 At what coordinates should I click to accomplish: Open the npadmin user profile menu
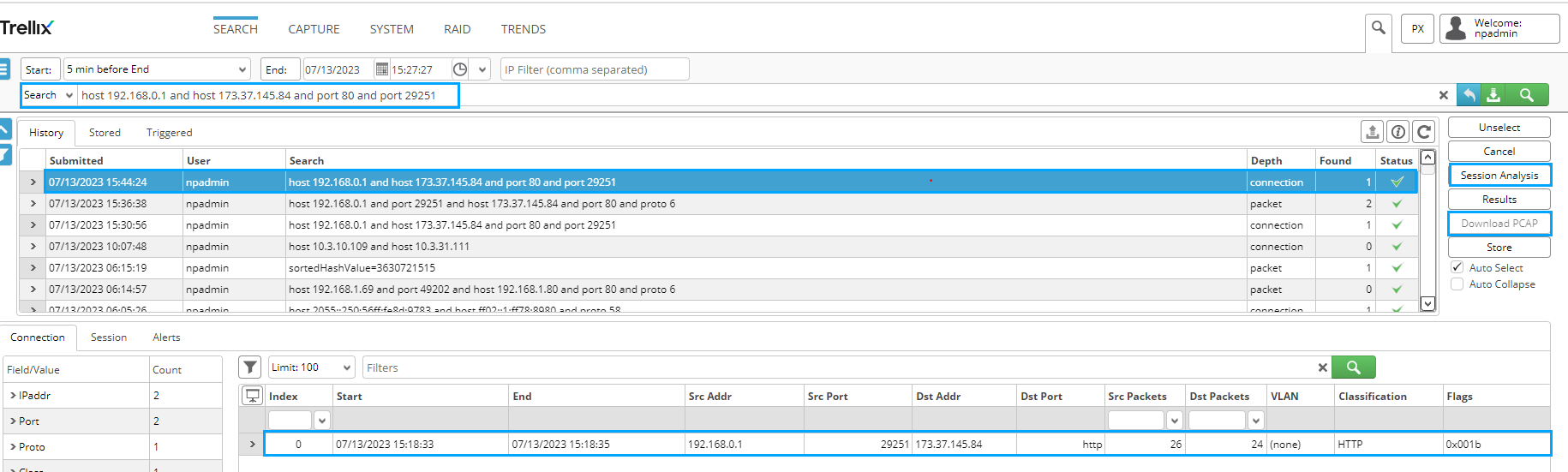tap(1499, 28)
